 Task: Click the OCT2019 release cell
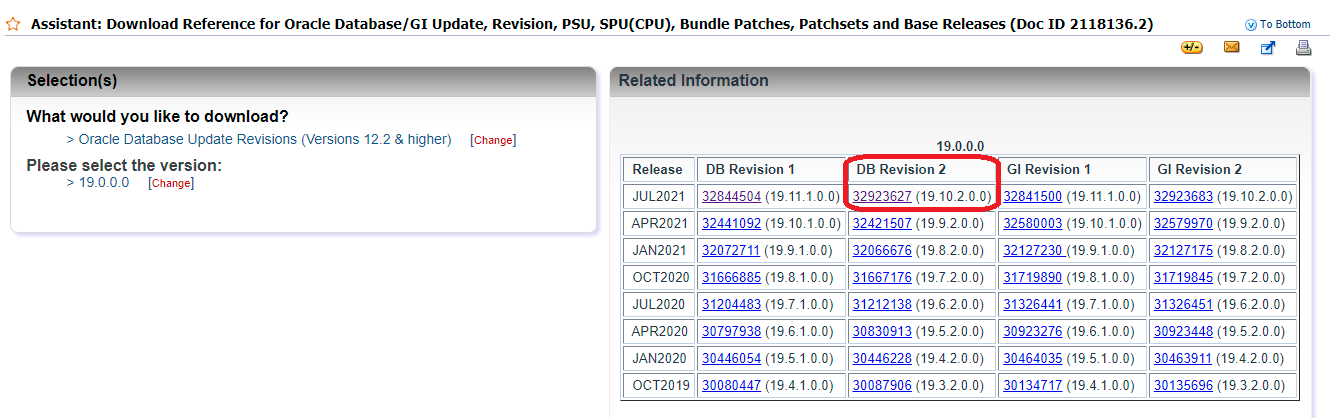click(x=657, y=385)
